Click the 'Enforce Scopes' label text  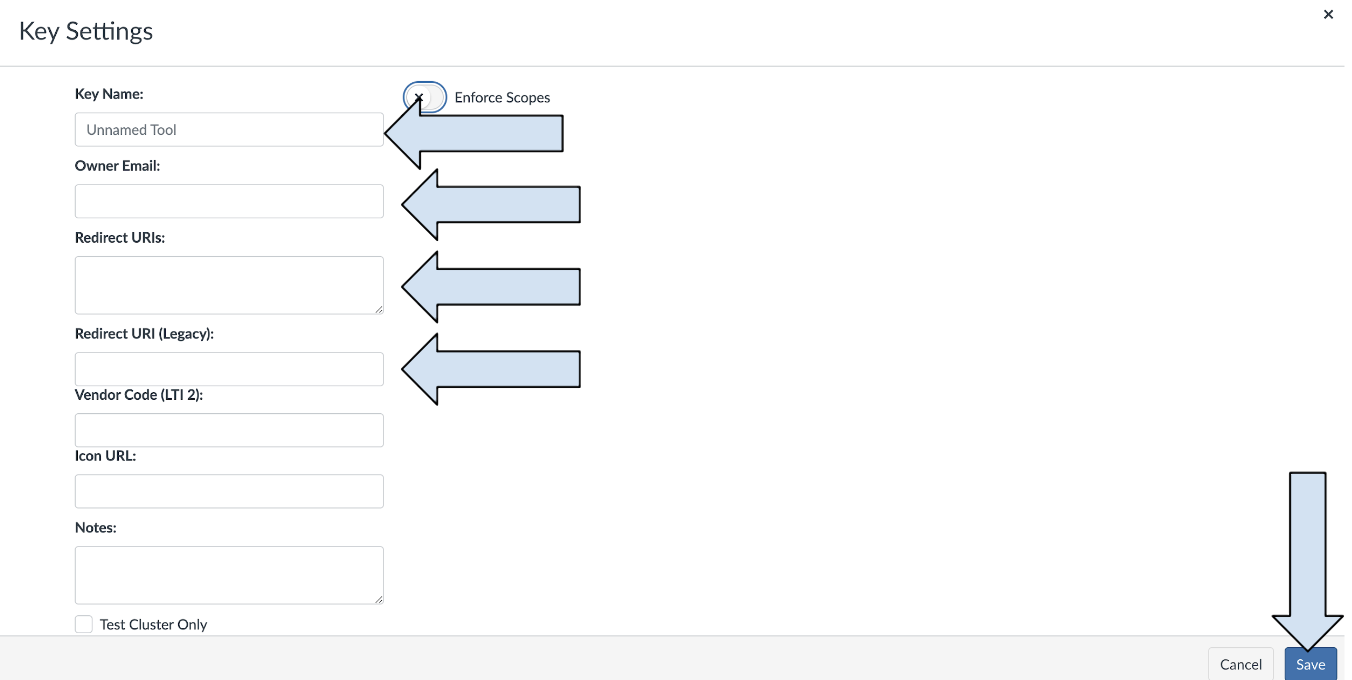(502, 97)
